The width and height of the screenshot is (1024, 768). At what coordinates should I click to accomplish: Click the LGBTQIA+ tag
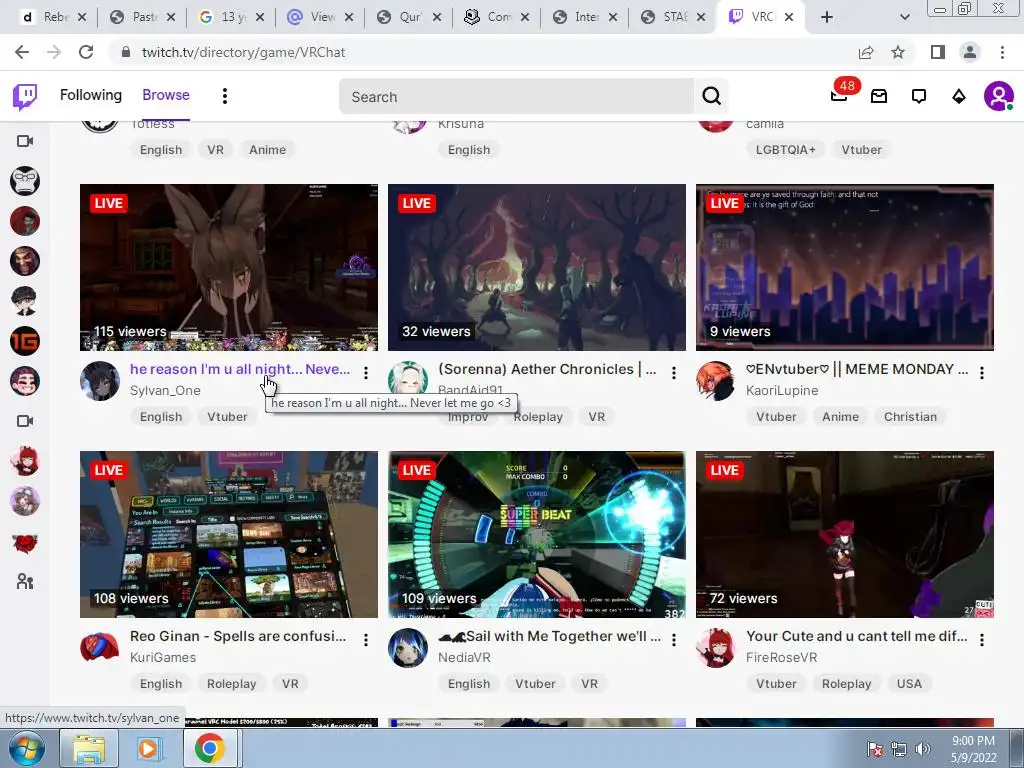pyautogui.click(x=786, y=150)
